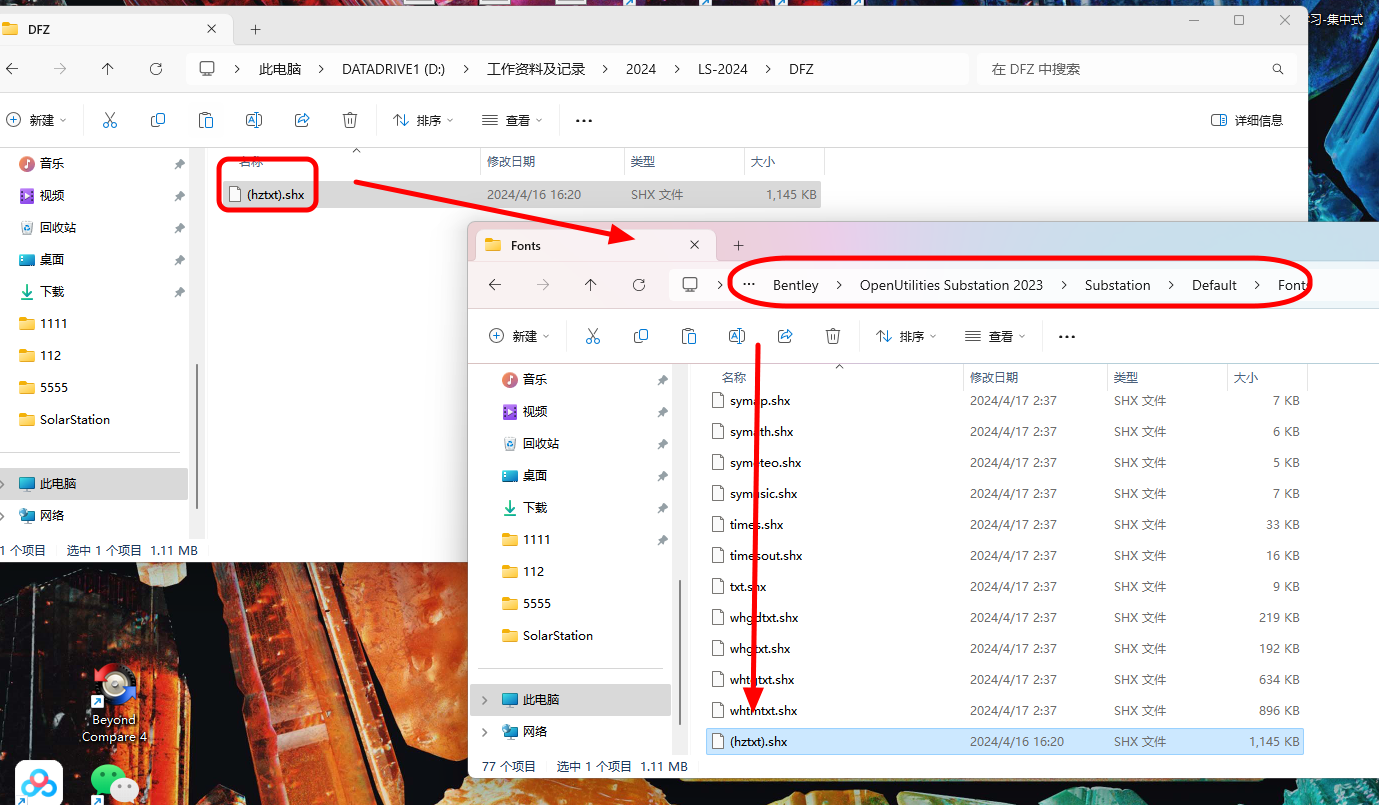Close the Fonts tab

[x=695, y=245]
